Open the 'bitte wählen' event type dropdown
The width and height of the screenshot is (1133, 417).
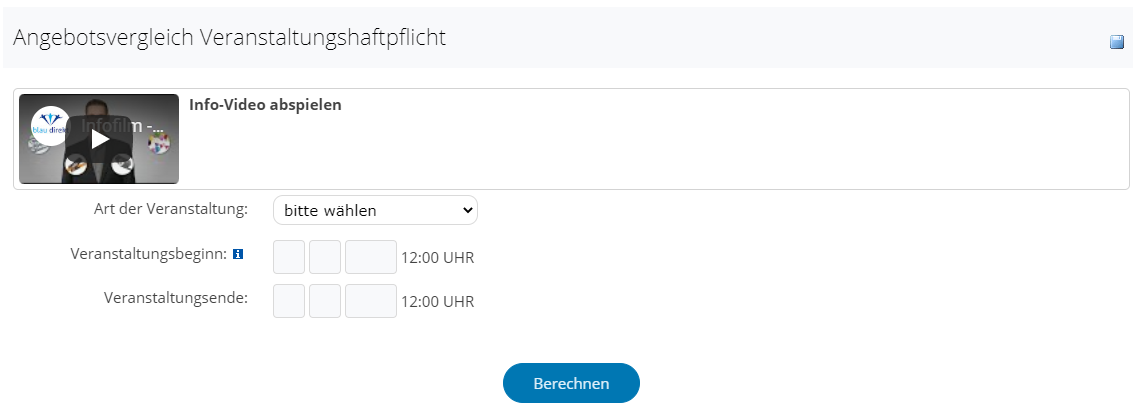(375, 211)
